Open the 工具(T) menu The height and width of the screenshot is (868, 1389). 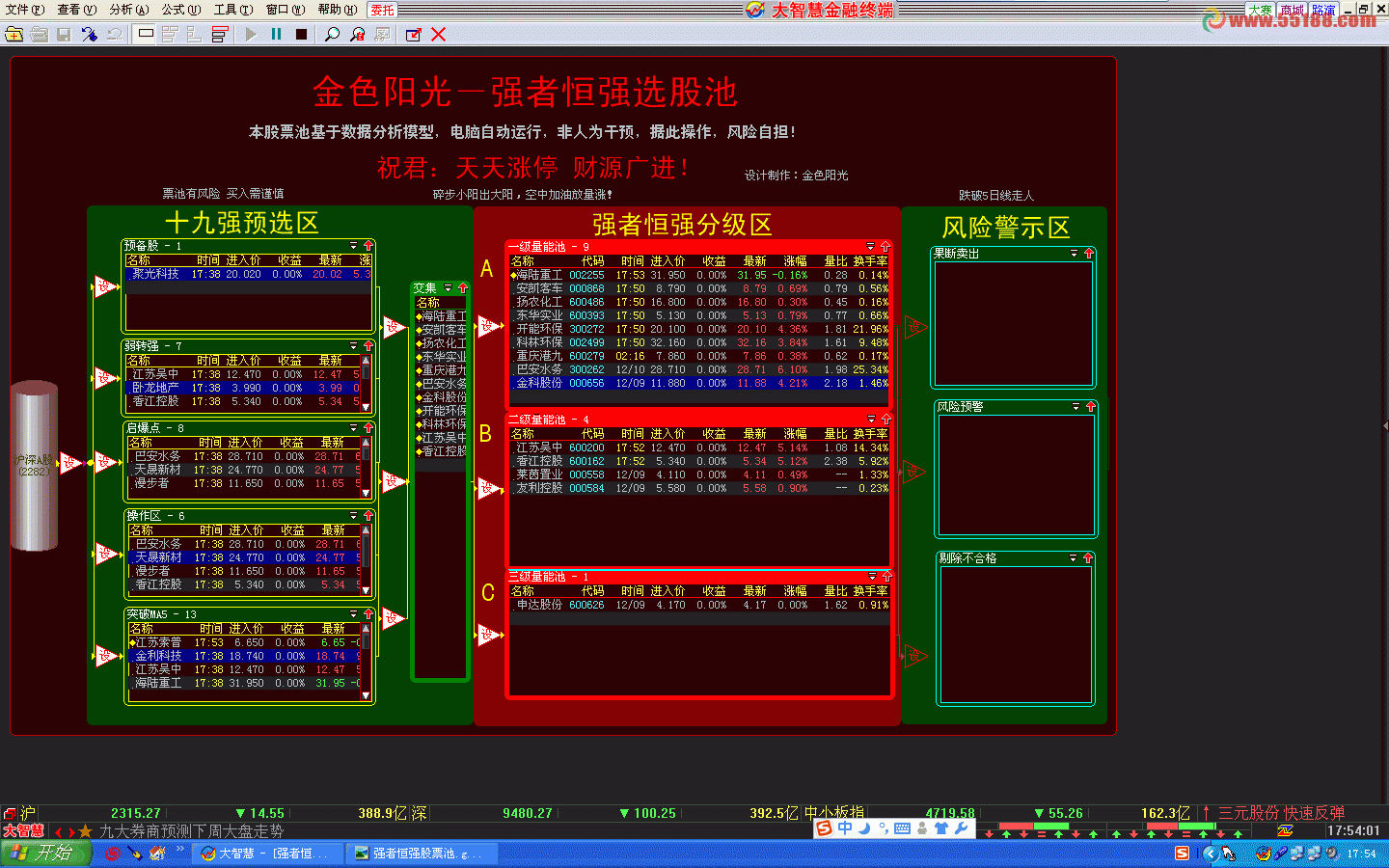[232, 10]
